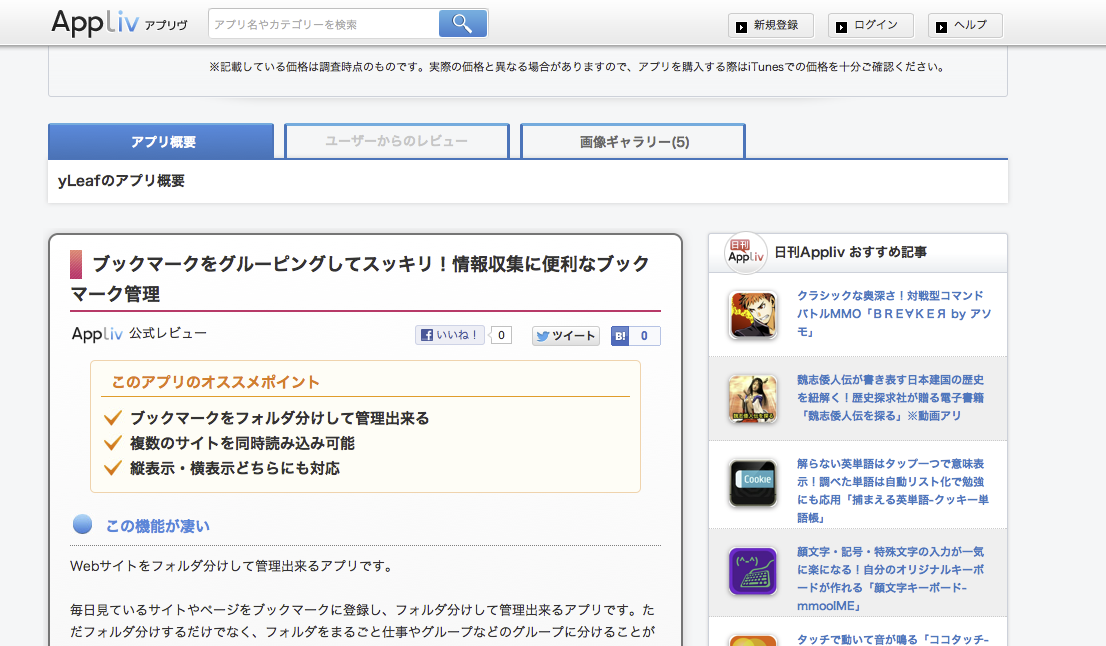
Task: Click the yLeafのアプリ概要 heading
Action: tap(121, 181)
